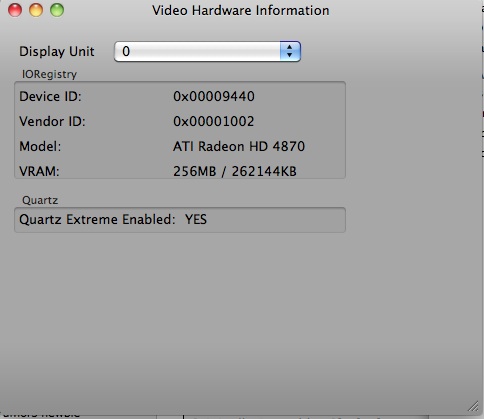
Task: Click the window resize grip handle
Action: point(473,406)
